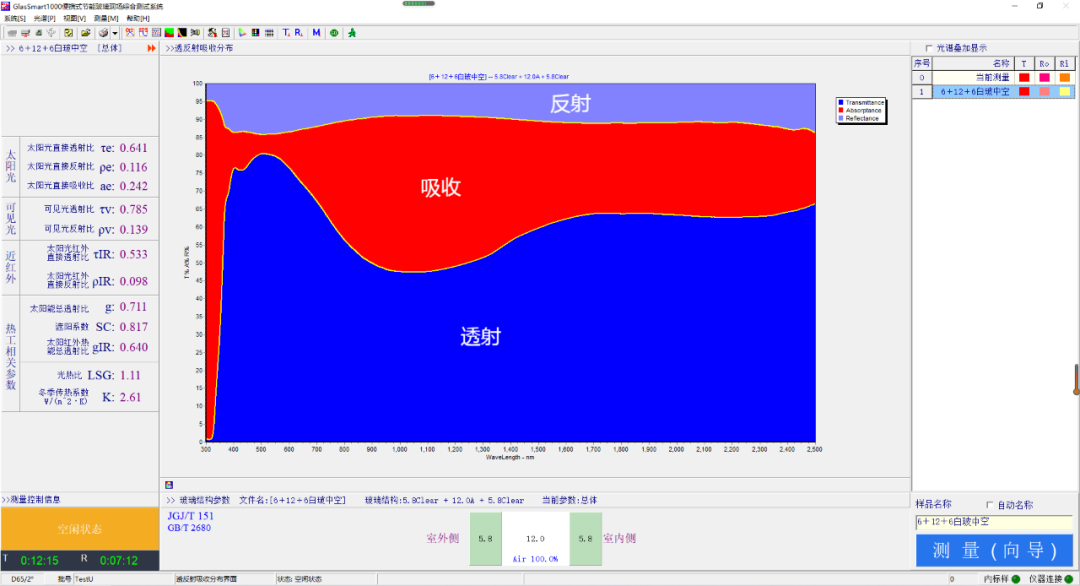
Task: Click the report sheet toolbar icon
Action: point(225,32)
